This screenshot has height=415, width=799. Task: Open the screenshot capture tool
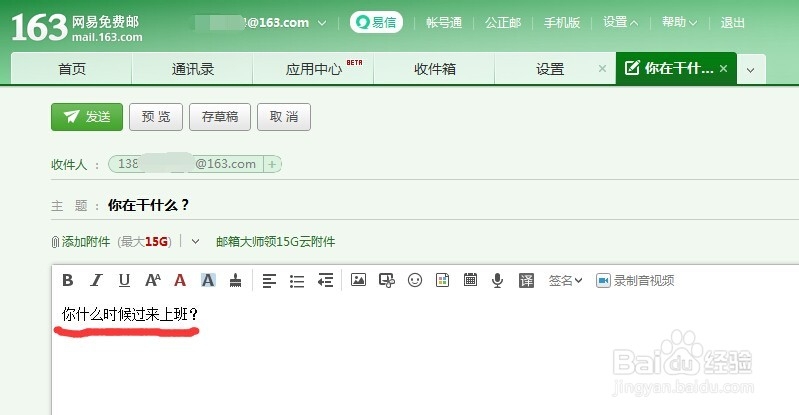[387, 280]
